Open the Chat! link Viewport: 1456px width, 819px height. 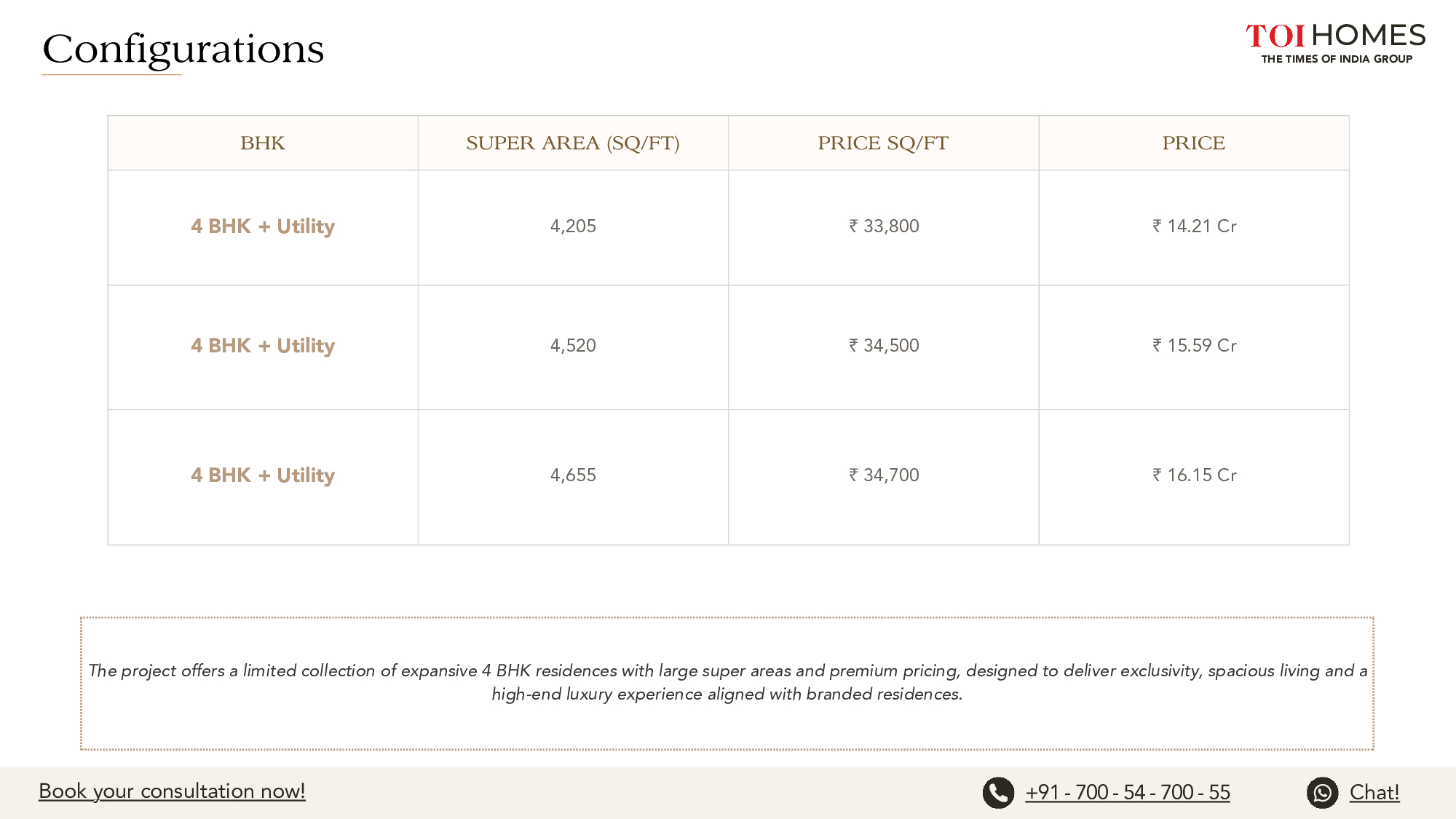point(1374,792)
